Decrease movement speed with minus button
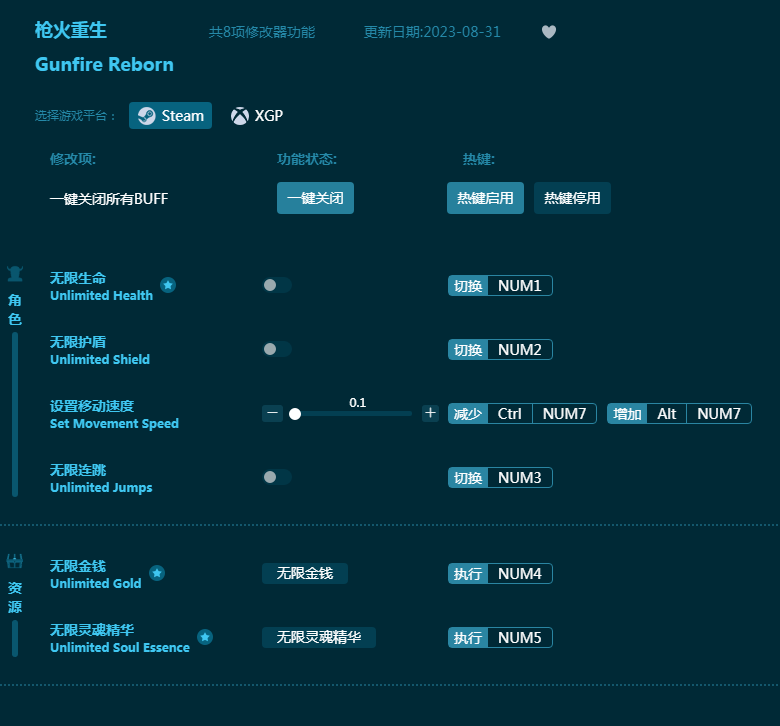This screenshot has height=726, width=780. [273, 413]
